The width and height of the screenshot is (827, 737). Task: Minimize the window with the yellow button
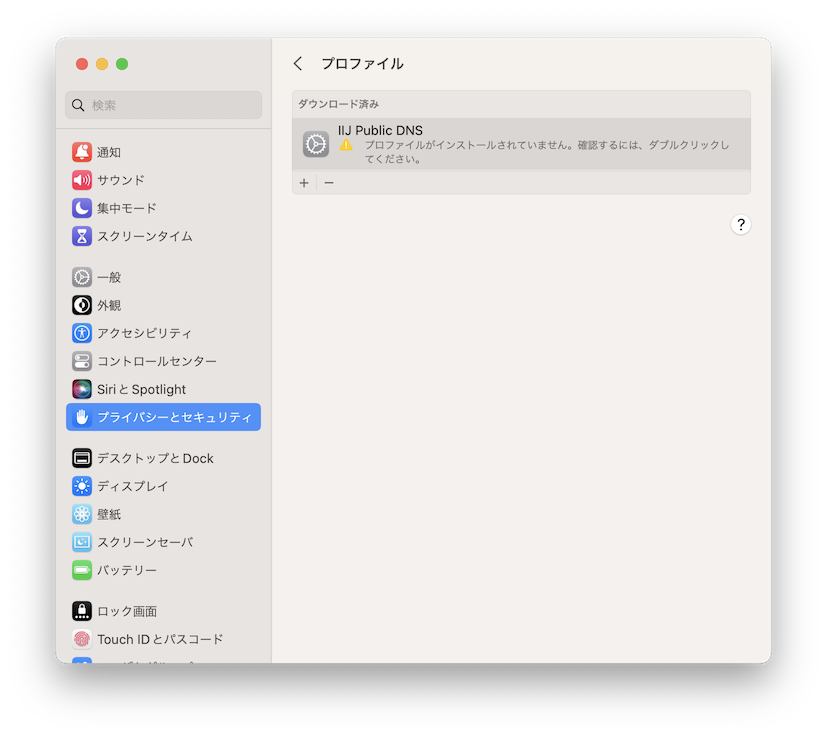pos(102,64)
